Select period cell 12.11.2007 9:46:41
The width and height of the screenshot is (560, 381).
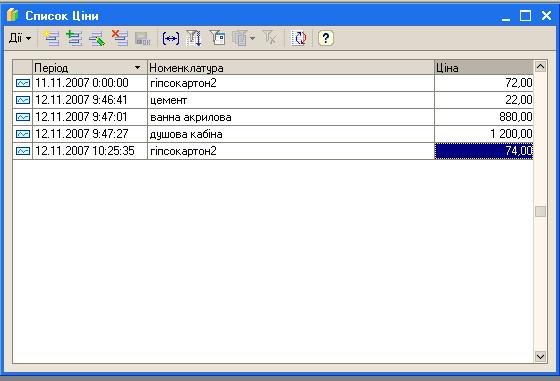click(90, 100)
